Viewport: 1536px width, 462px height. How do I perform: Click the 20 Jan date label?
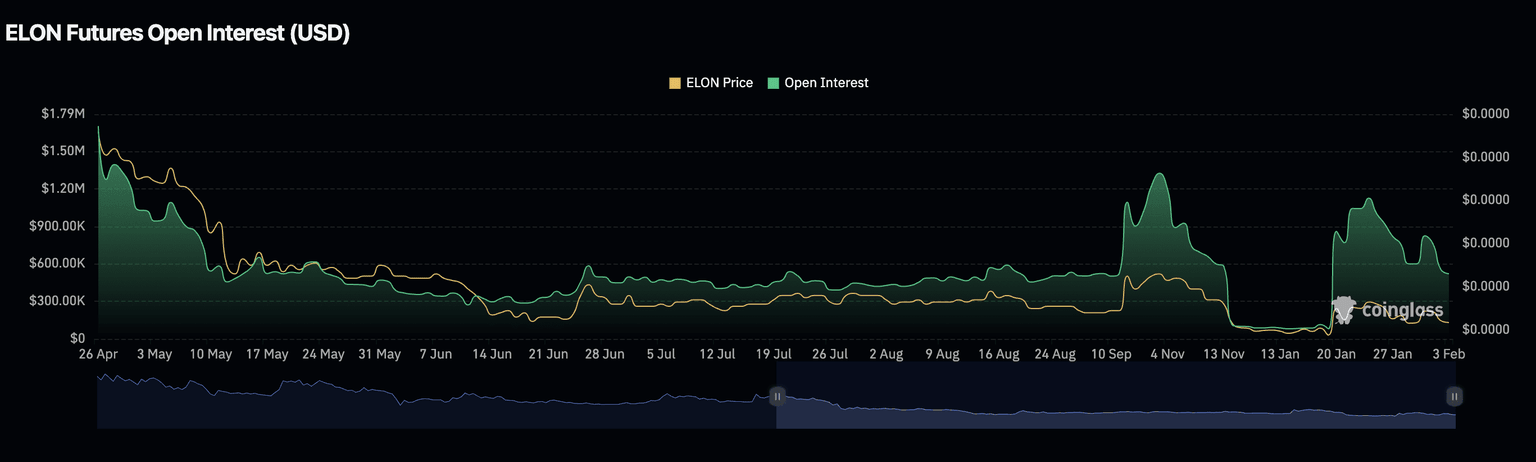[x=1336, y=354]
